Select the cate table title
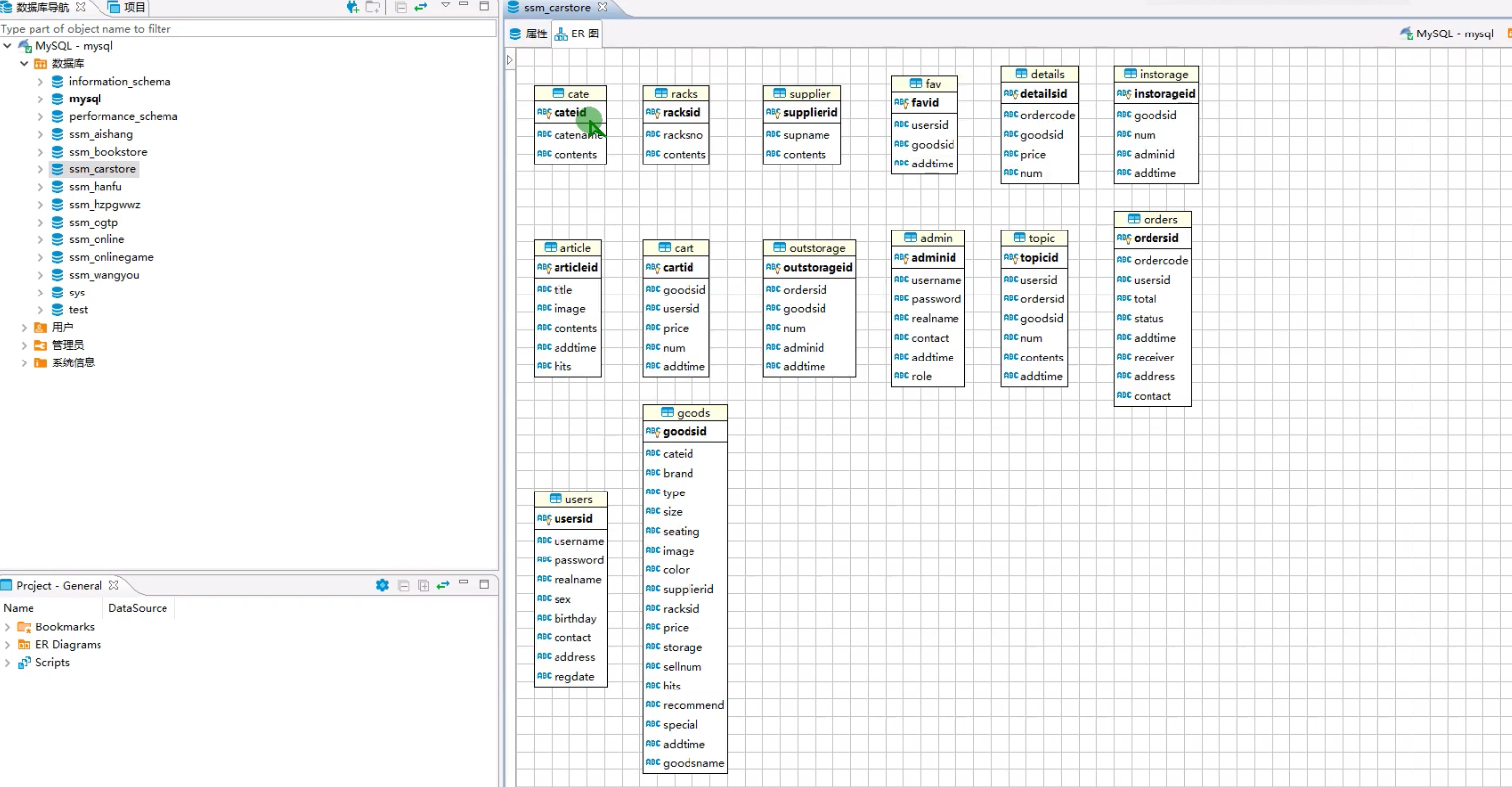The width and height of the screenshot is (1512, 787). coord(579,94)
